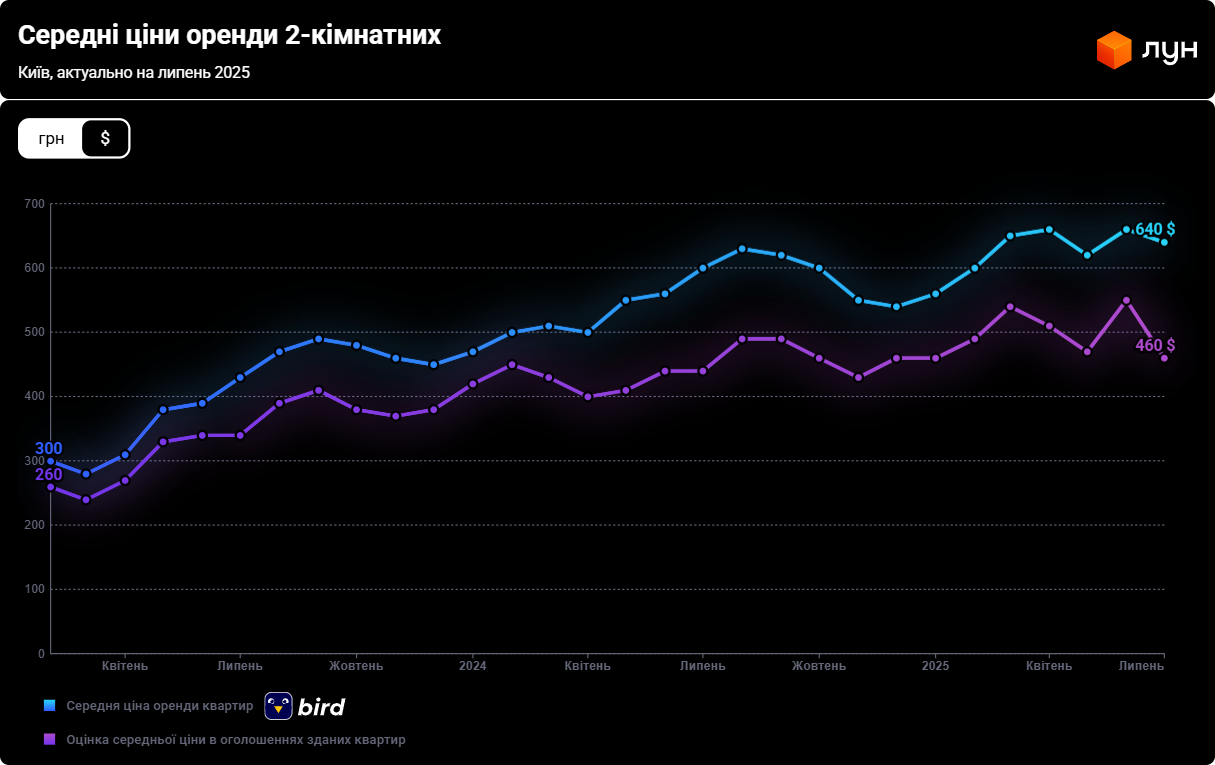The width and height of the screenshot is (1215, 765).
Task: Switch the currency toggle to грн
Action: (x=51, y=138)
